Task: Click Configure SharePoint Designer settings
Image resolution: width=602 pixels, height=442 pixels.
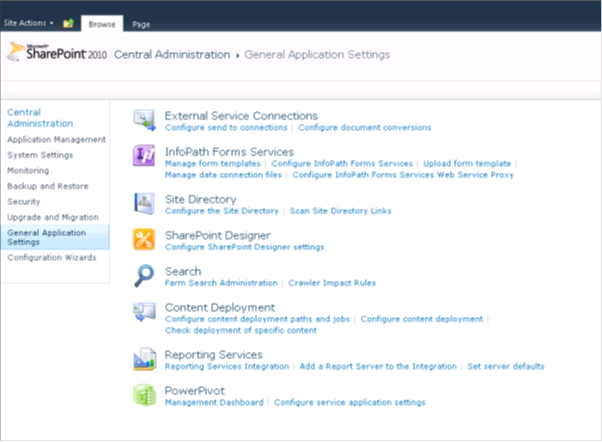Action: click(244, 247)
